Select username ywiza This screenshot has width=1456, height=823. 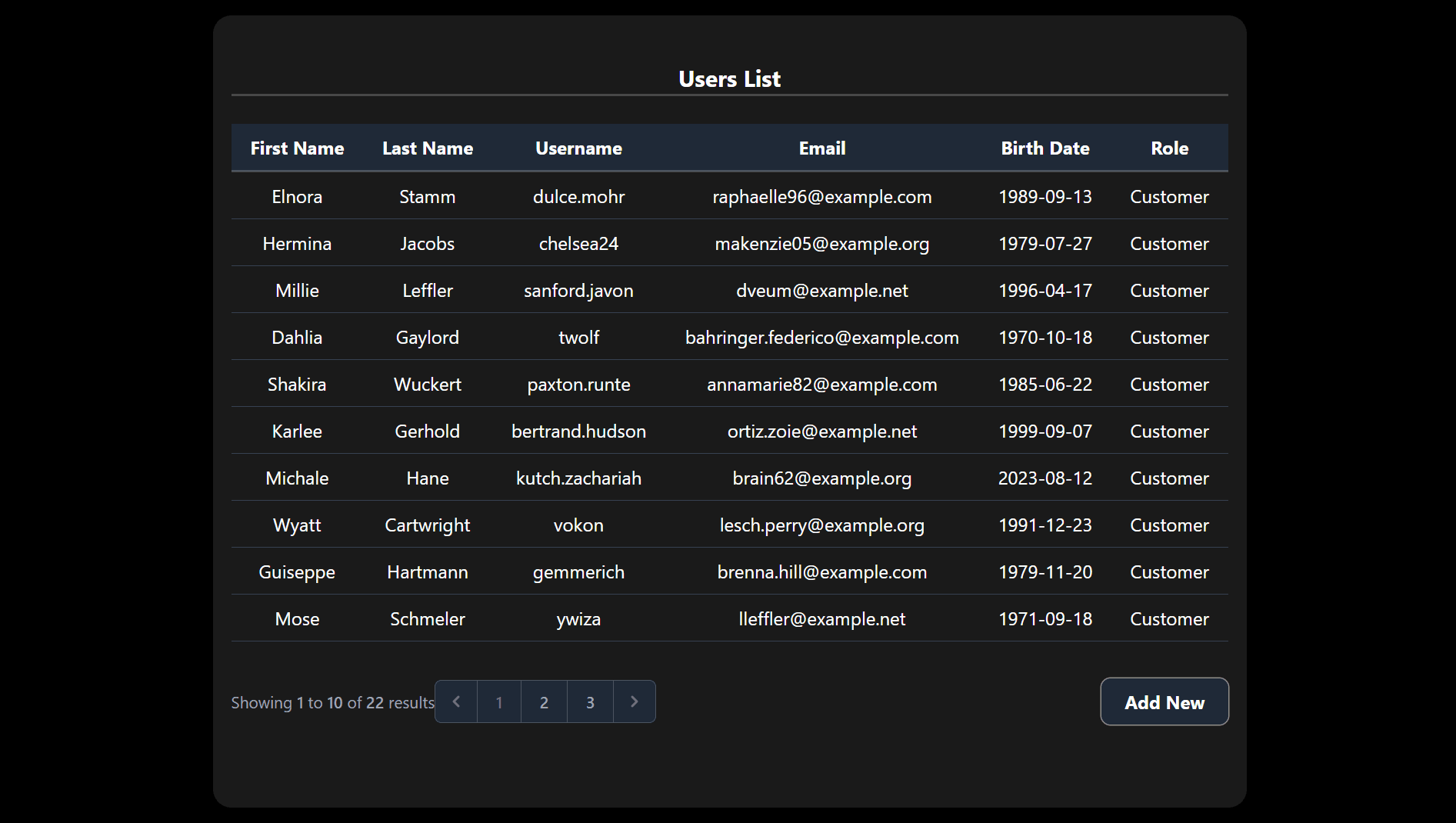tap(578, 619)
